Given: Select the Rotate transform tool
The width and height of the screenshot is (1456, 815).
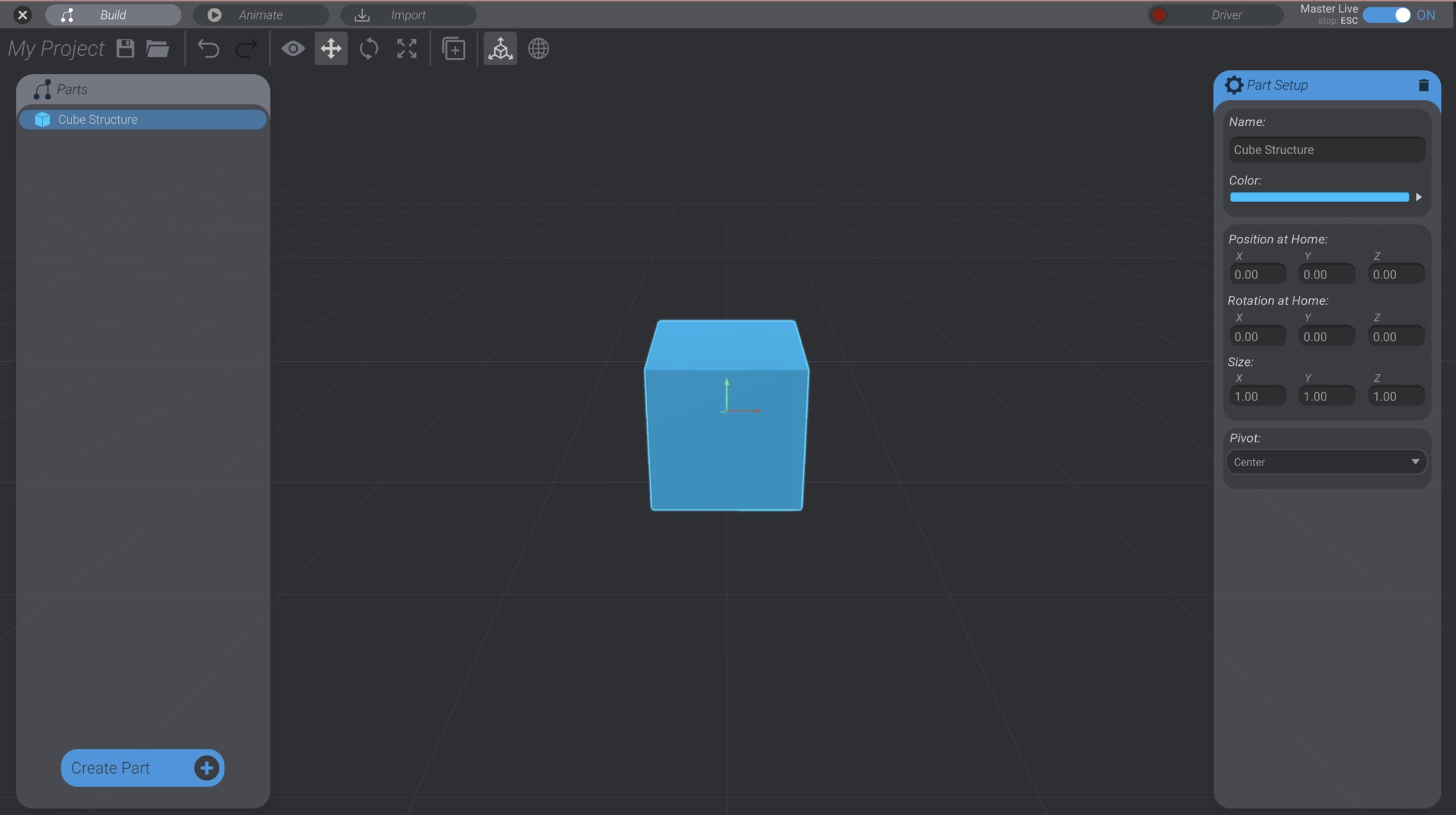Looking at the screenshot, I should pyautogui.click(x=369, y=49).
